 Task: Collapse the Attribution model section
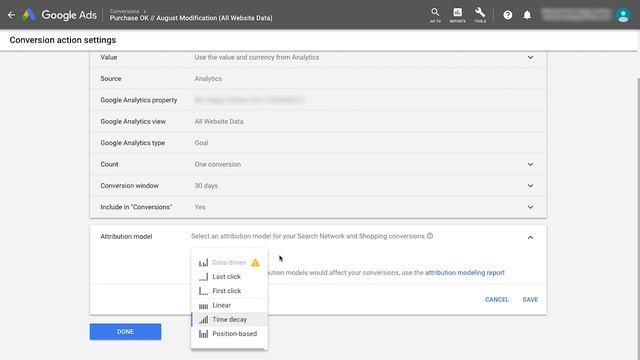tap(530, 237)
